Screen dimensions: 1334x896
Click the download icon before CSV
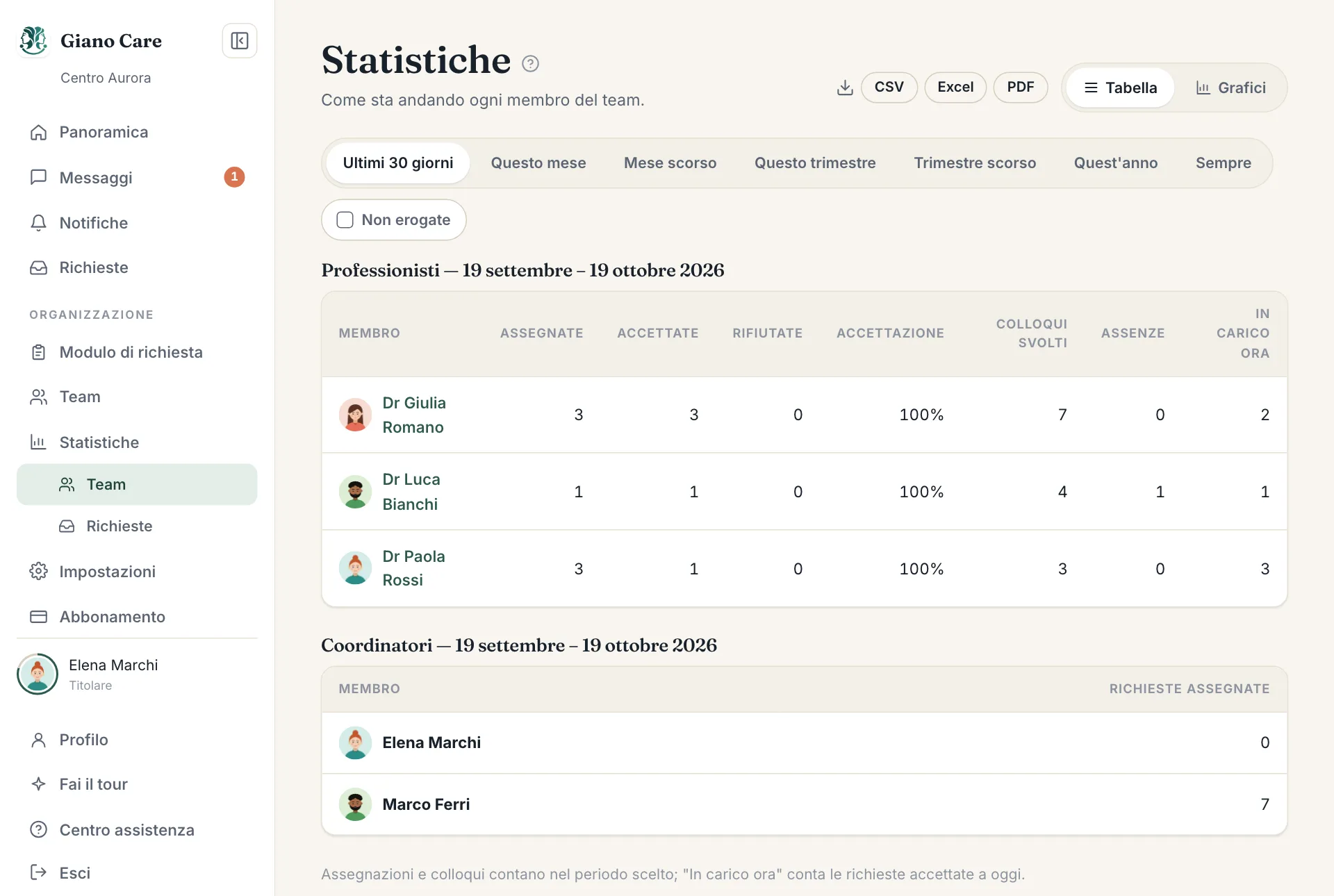[845, 88]
